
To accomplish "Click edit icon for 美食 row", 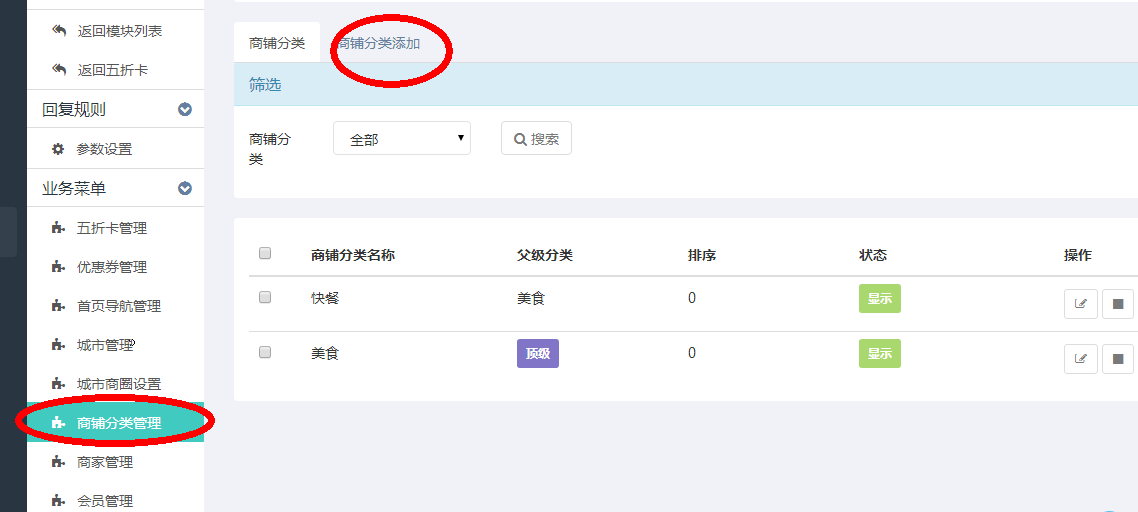I will [1080, 359].
